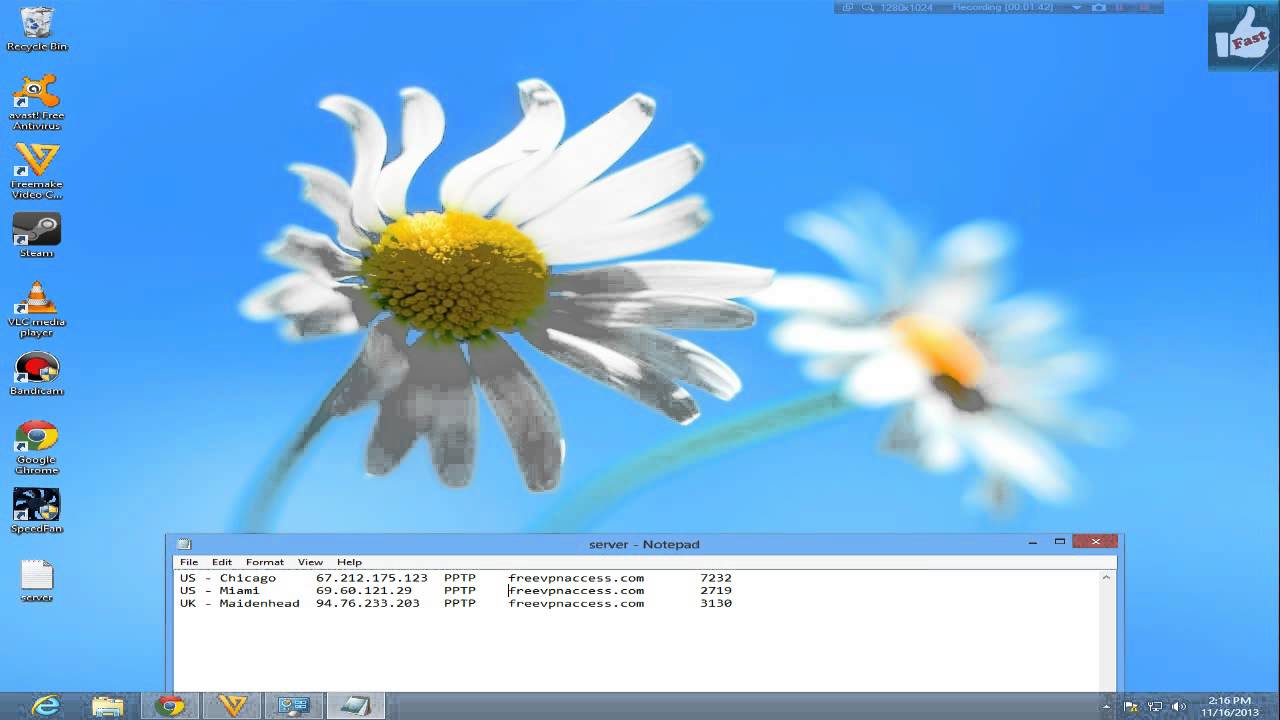Select the Bandicam desktop shortcut
Image resolution: width=1280 pixels, height=720 pixels.
click(36, 374)
